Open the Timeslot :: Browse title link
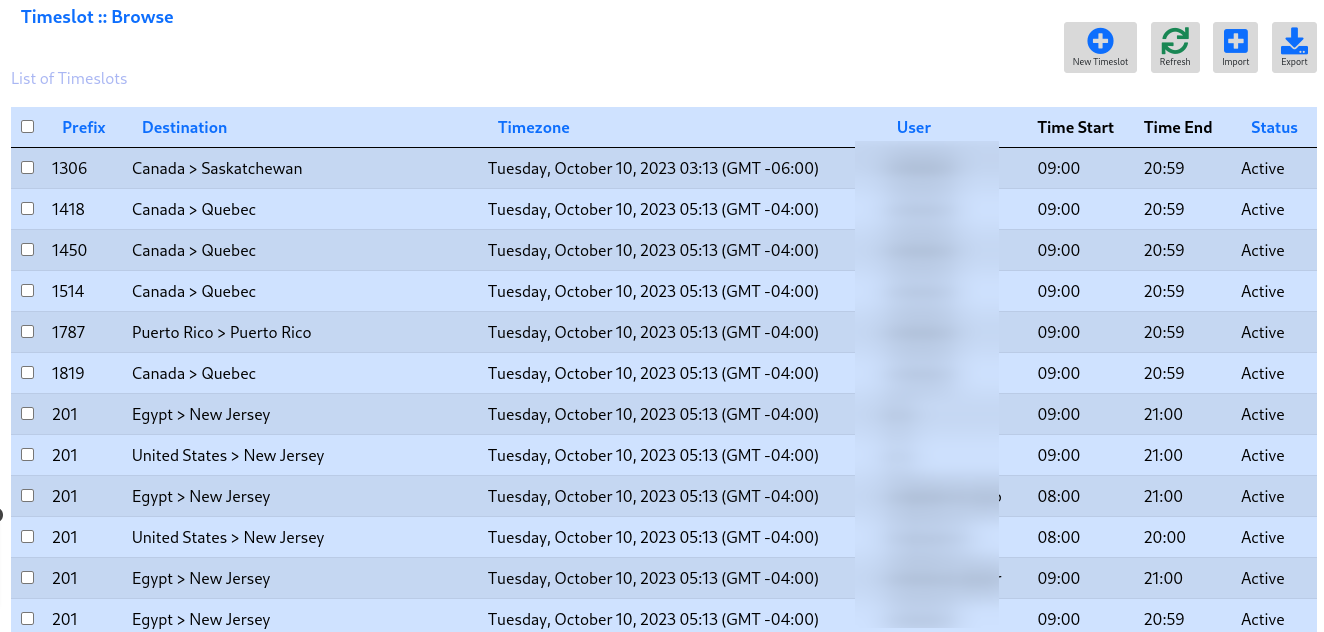The width and height of the screenshot is (1324, 632). pyautogui.click(x=97, y=17)
